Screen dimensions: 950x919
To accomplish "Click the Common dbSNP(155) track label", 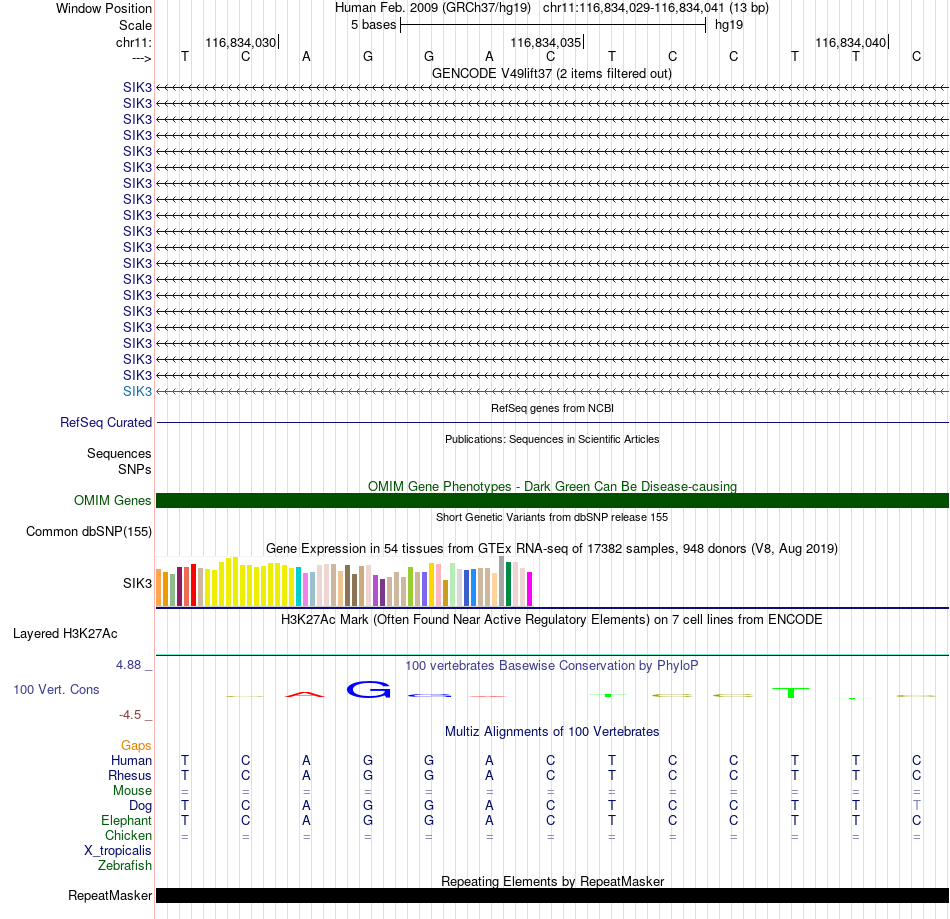I will pyautogui.click(x=88, y=531).
